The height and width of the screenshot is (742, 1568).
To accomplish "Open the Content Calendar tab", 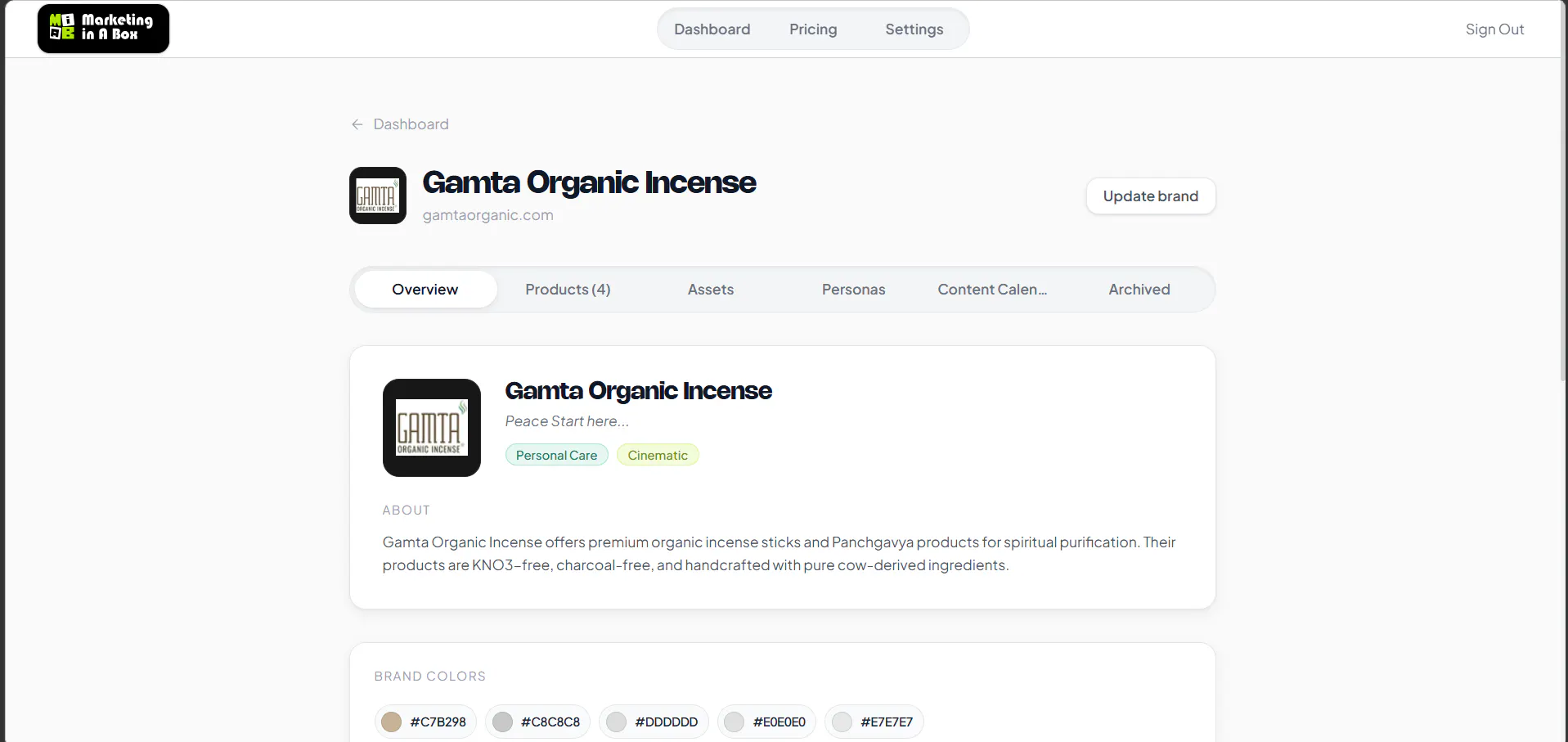I will click(992, 290).
